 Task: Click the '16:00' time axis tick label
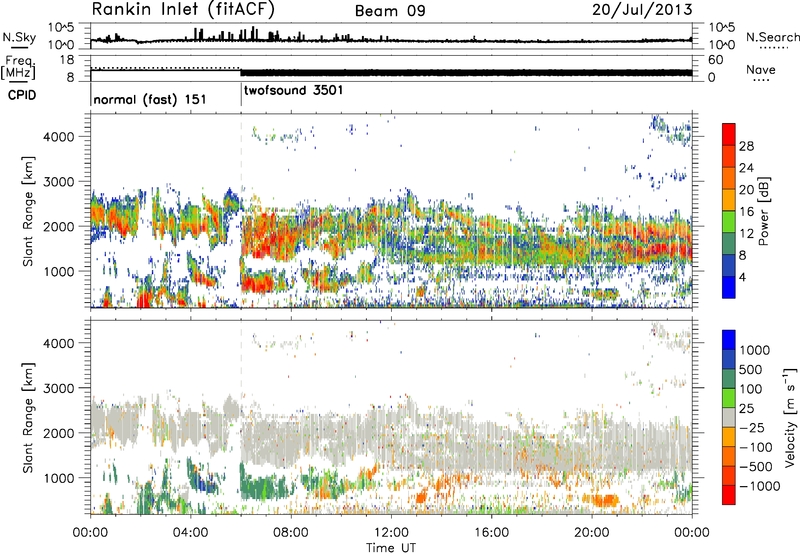(x=491, y=533)
